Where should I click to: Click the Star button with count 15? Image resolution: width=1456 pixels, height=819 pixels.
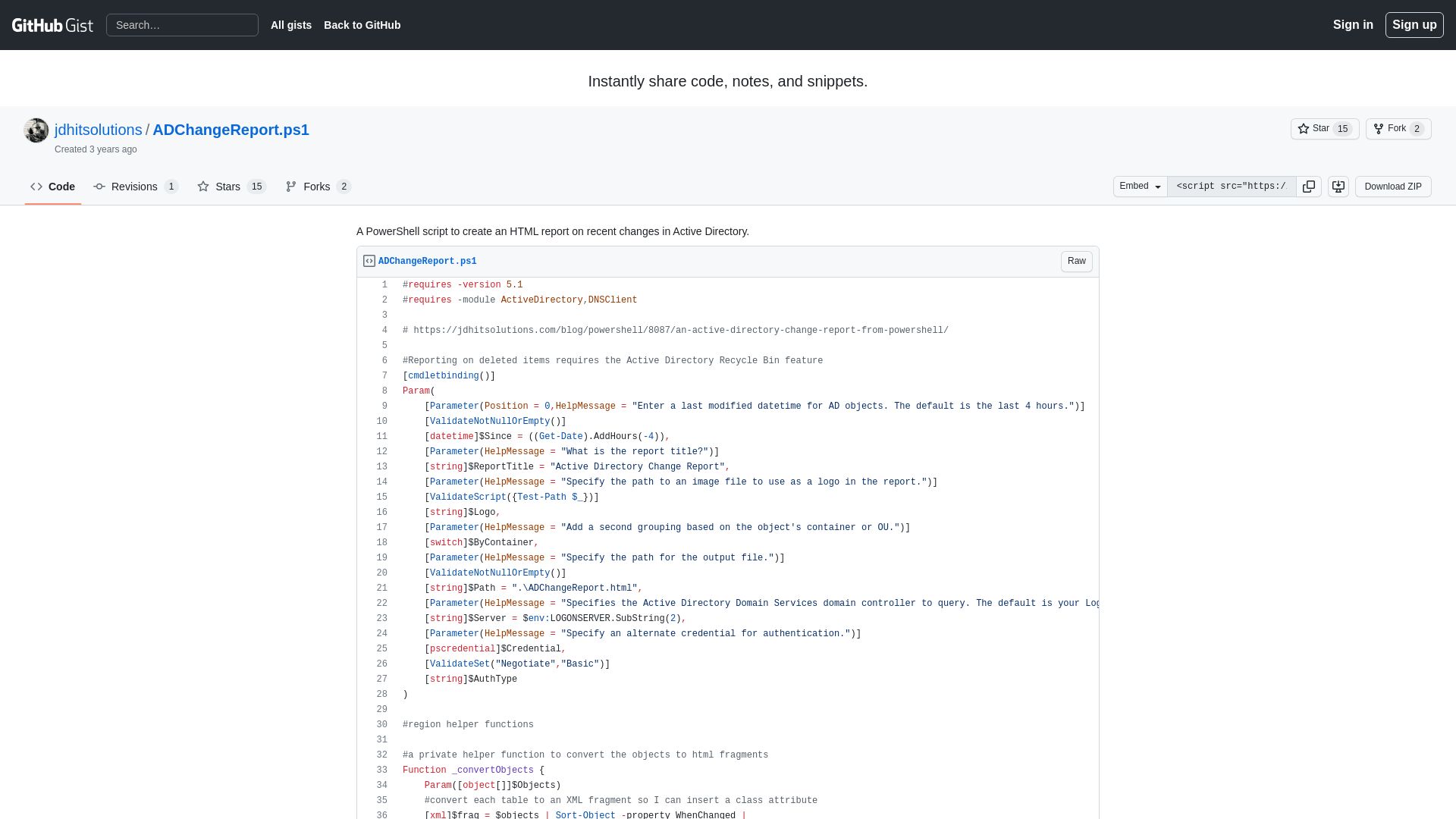[1325, 129]
